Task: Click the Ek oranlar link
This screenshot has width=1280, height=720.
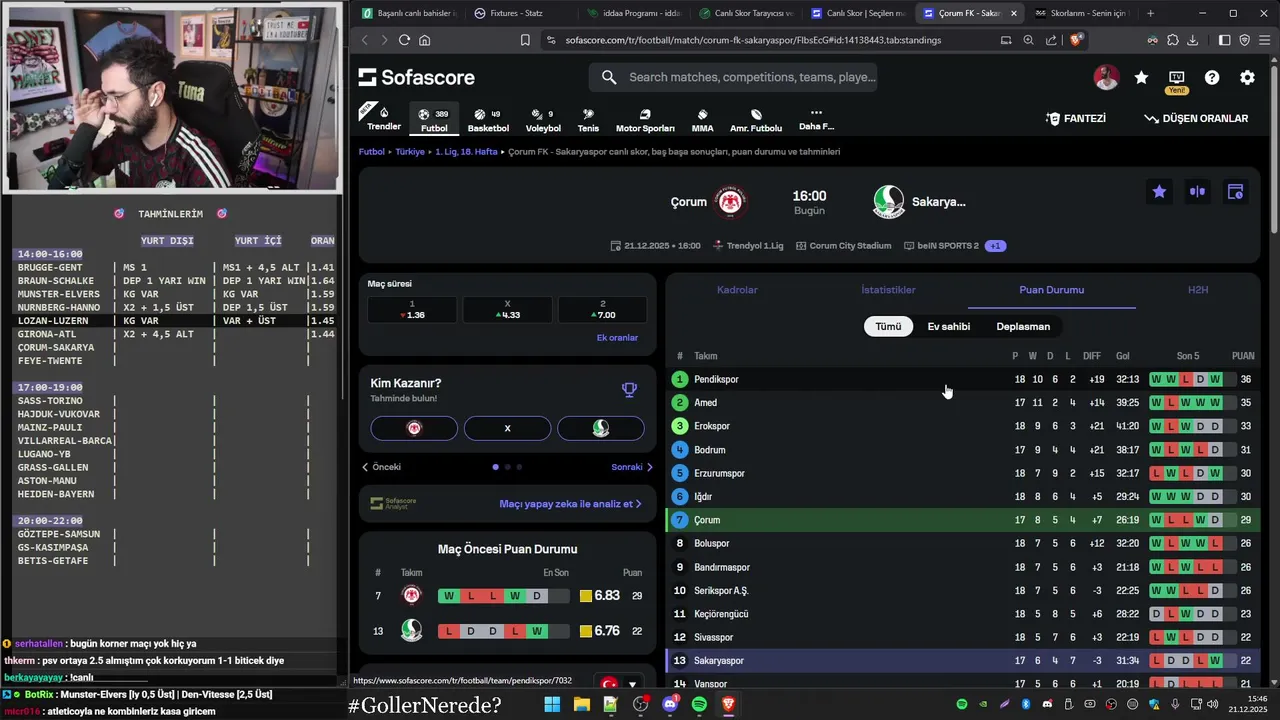Action: pyautogui.click(x=617, y=337)
